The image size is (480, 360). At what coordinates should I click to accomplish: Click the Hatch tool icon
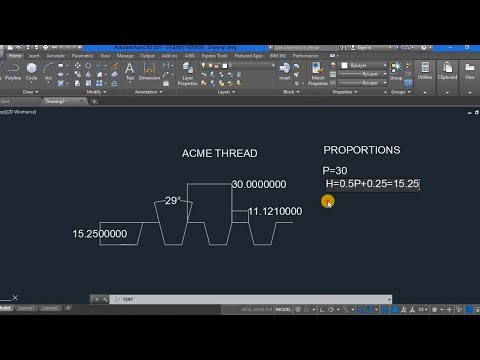click(61, 83)
